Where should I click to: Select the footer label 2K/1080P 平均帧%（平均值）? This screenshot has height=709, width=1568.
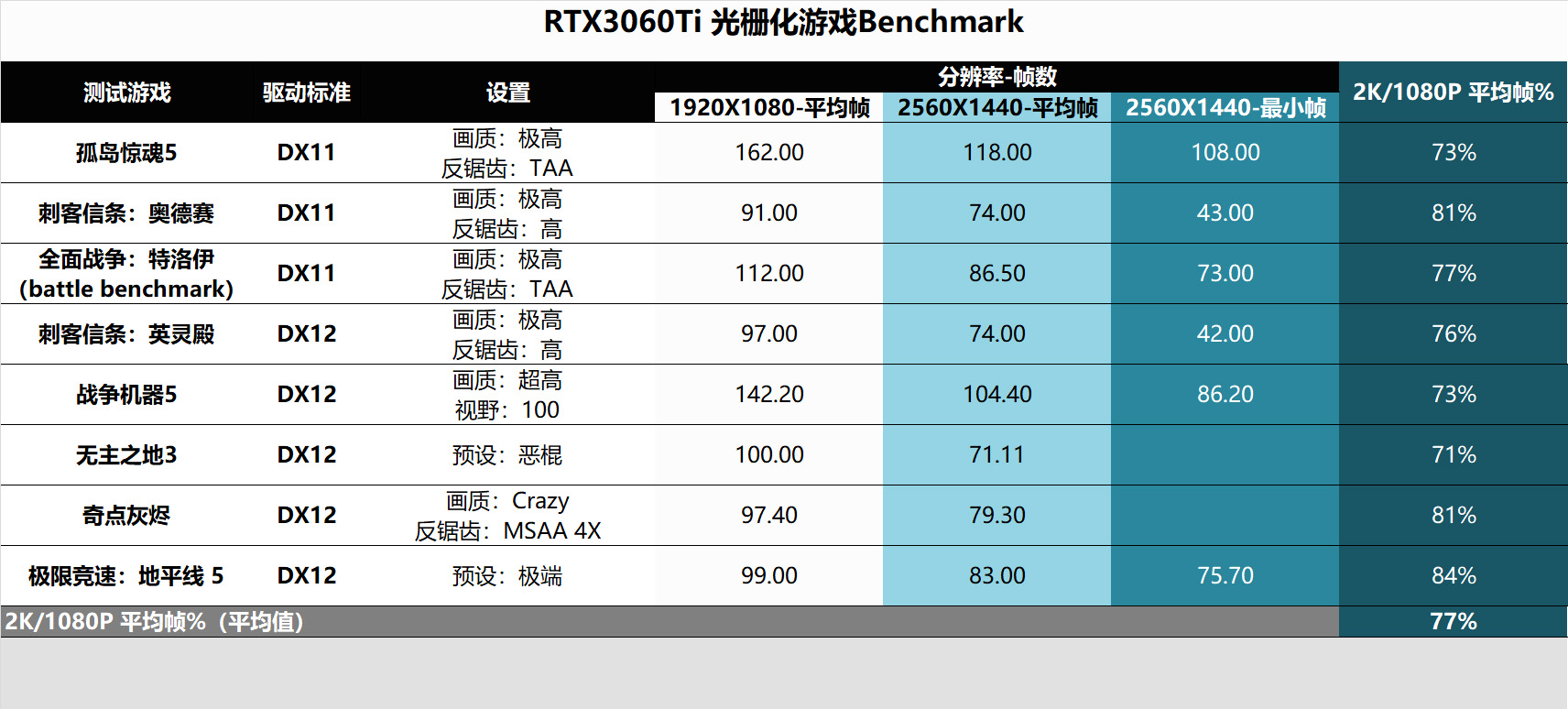coord(154,622)
